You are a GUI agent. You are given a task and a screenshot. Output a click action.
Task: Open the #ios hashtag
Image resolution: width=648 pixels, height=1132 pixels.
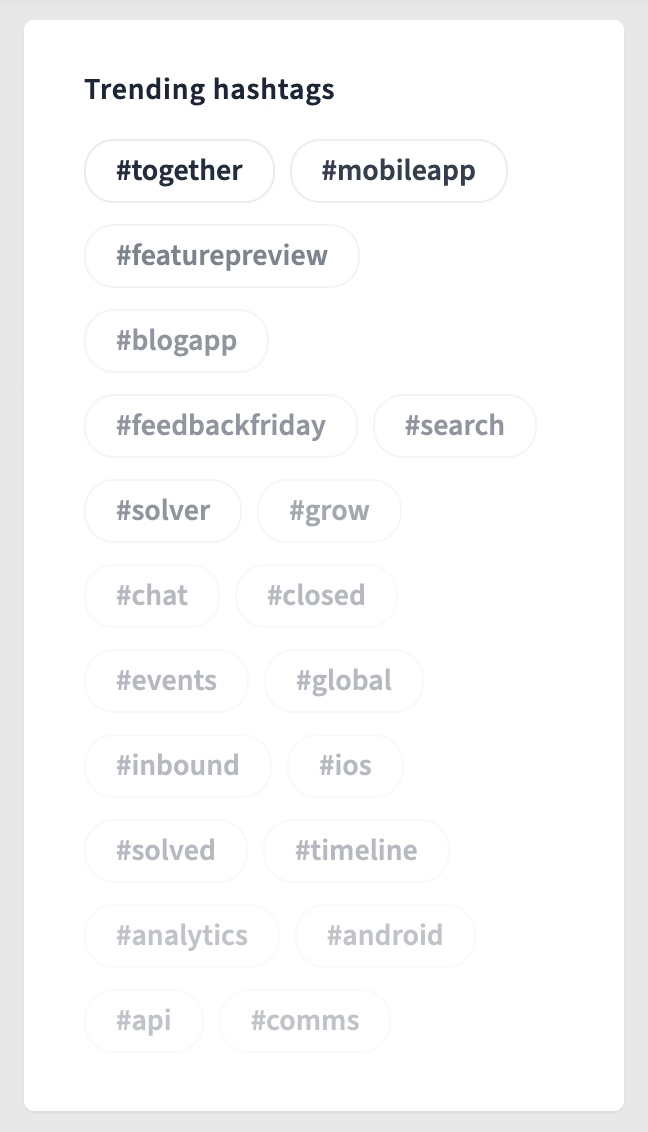tap(345, 765)
